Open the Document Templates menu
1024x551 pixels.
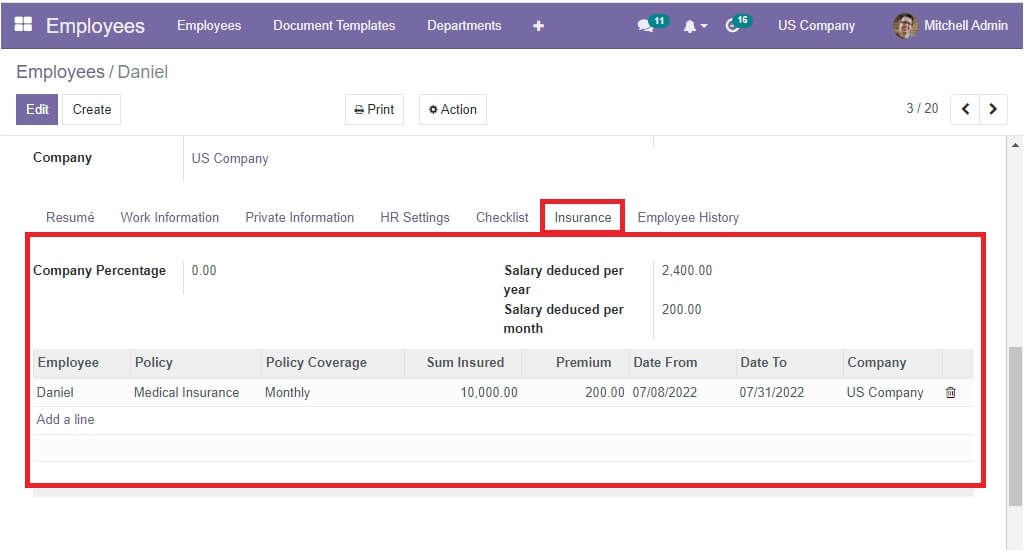pos(334,26)
